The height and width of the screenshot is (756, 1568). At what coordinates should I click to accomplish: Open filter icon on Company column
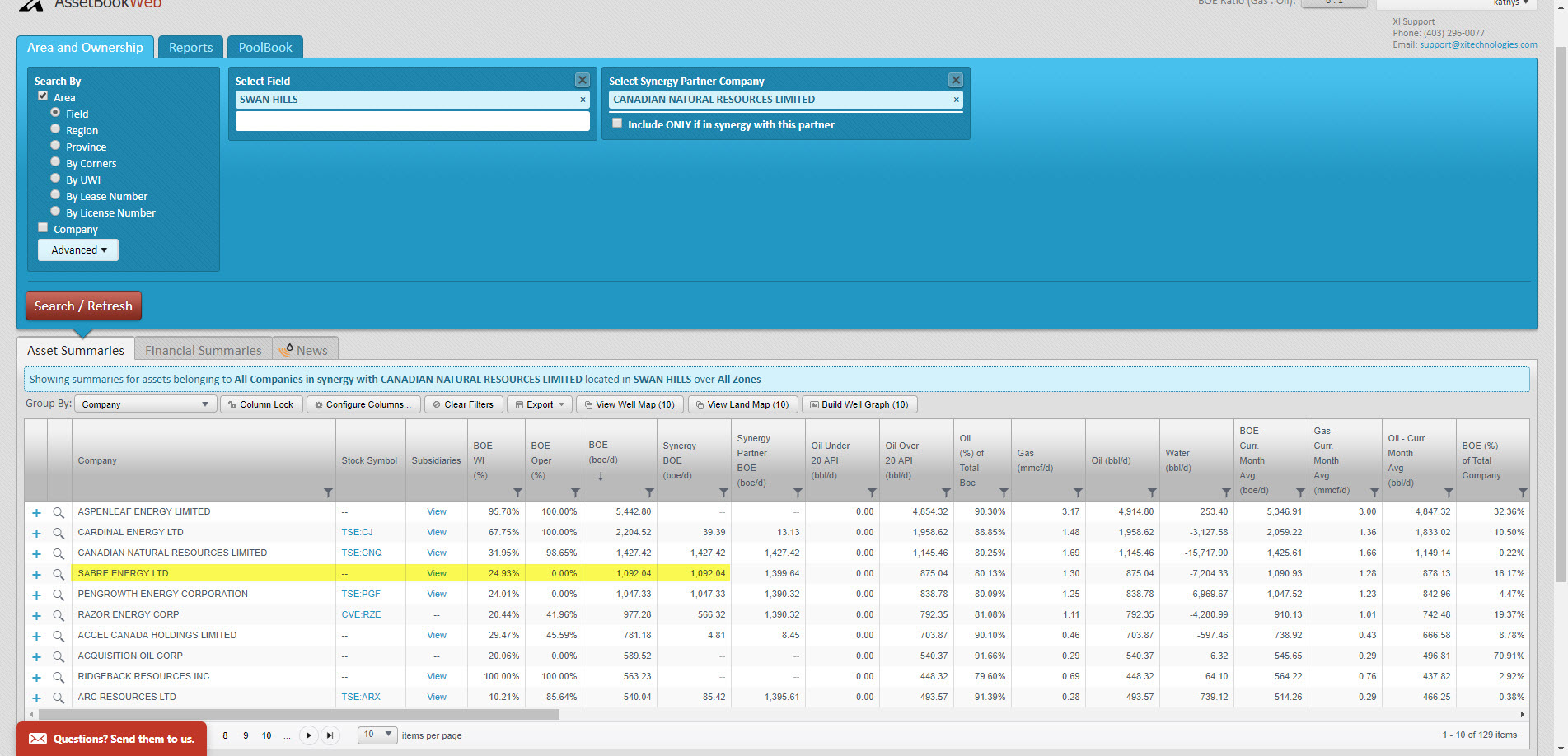tap(328, 492)
